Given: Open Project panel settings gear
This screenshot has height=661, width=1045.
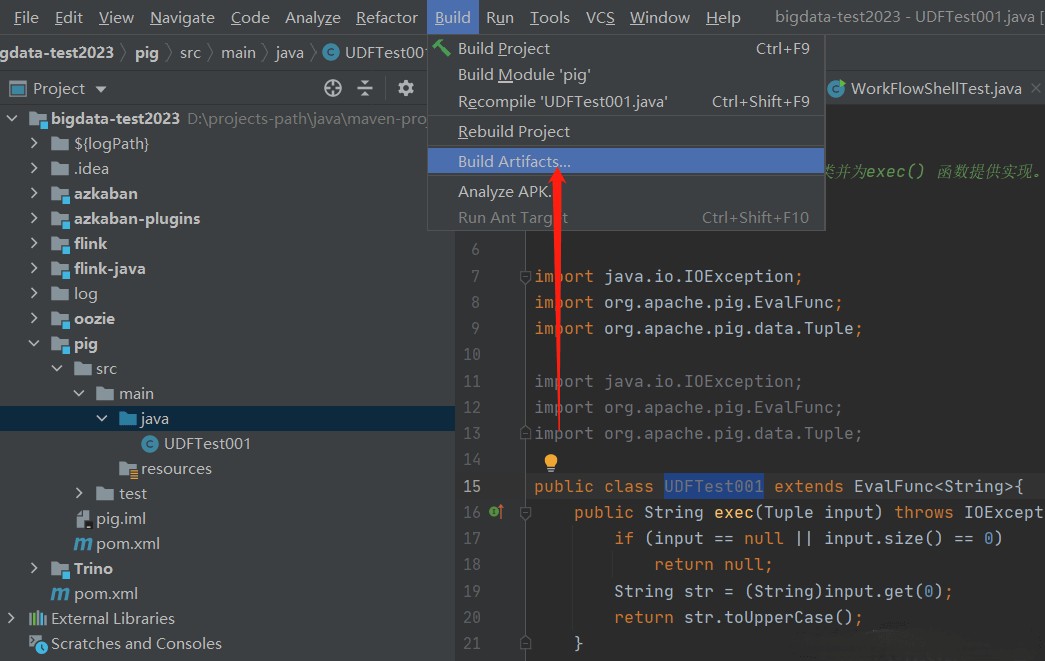Looking at the screenshot, I should tap(405, 88).
